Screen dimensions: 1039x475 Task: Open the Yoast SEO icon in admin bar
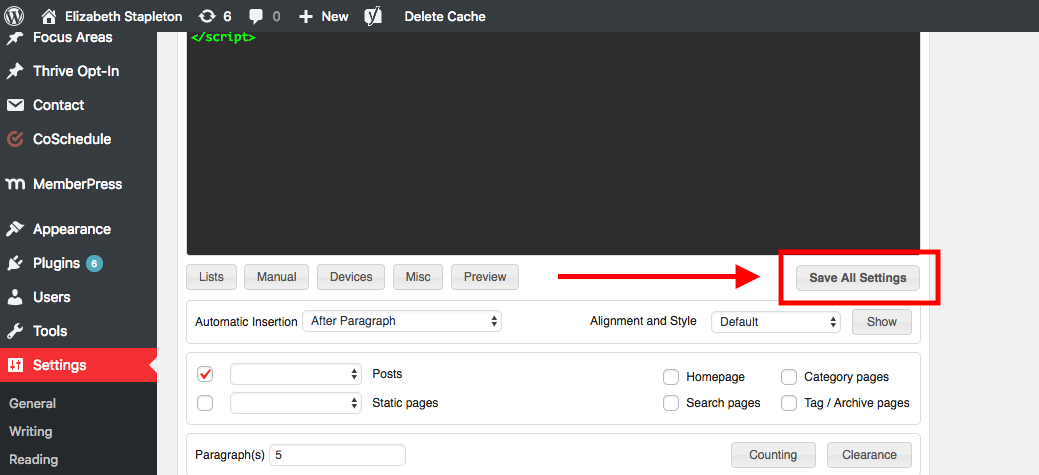(373, 16)
